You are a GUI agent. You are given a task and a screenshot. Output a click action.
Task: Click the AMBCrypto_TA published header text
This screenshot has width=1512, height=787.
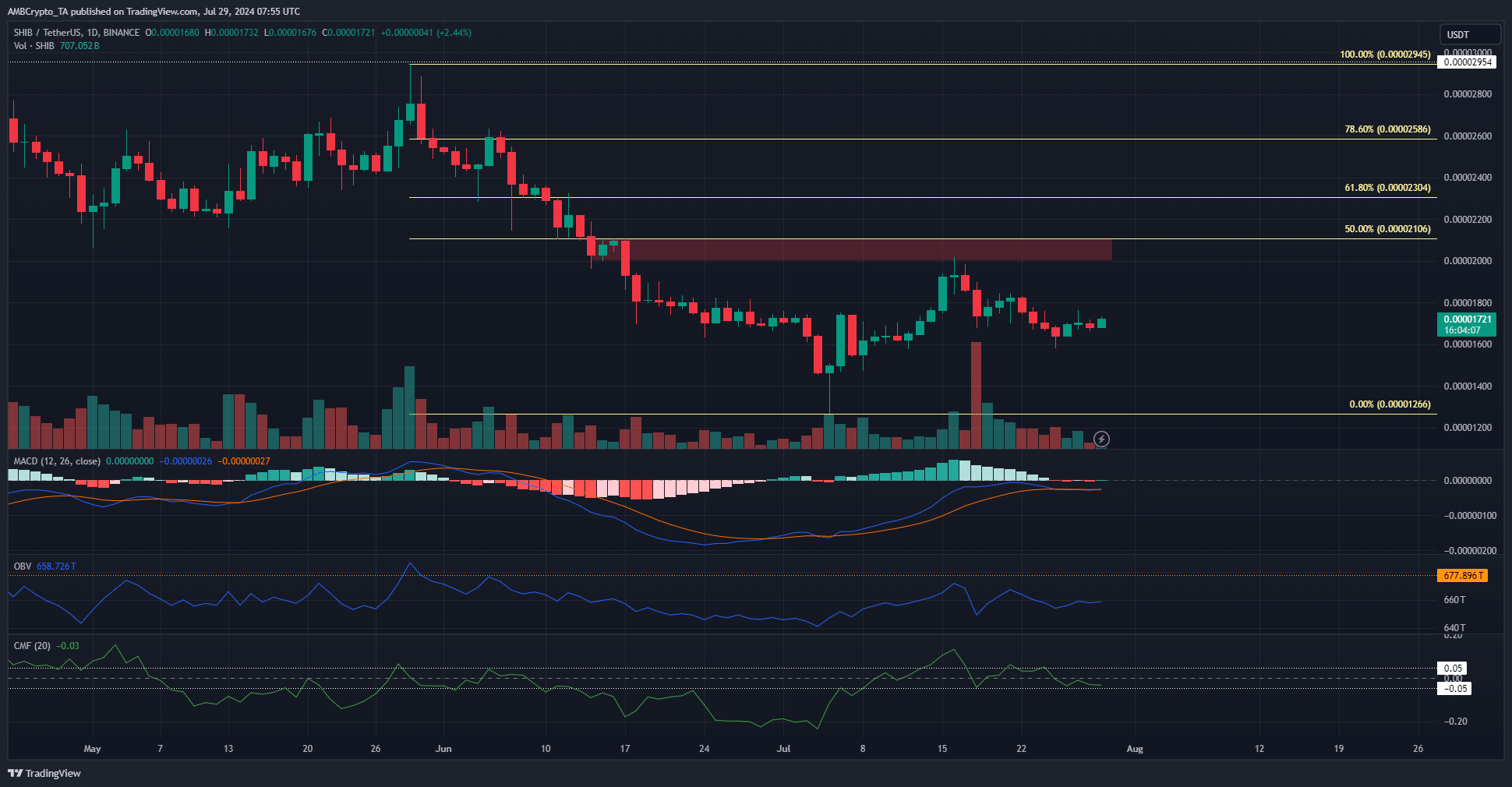[154, 12]
